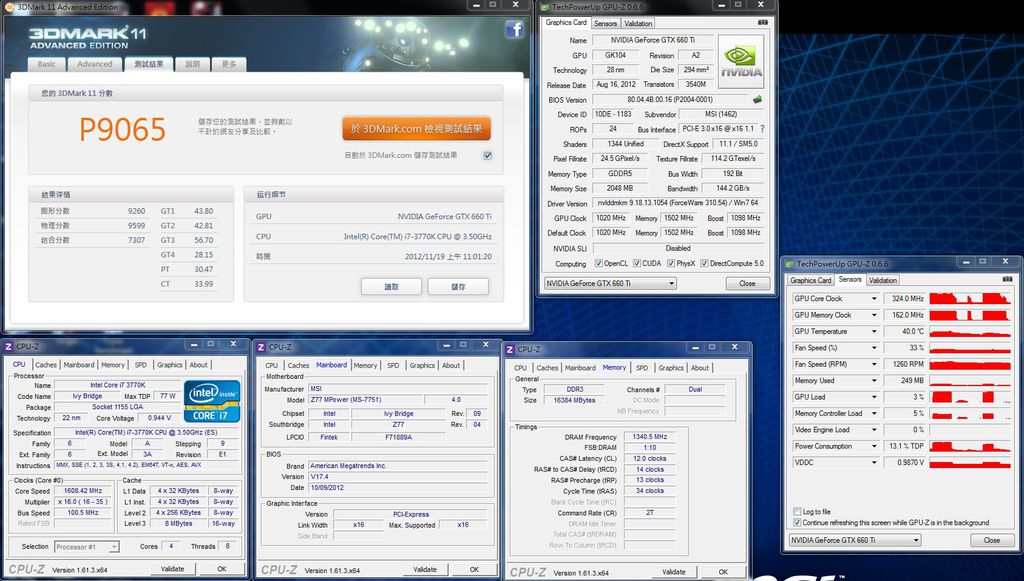Click the GPU Load red history graph
1024x581 pixels.
pyautogui.click(x=970, y=397)
